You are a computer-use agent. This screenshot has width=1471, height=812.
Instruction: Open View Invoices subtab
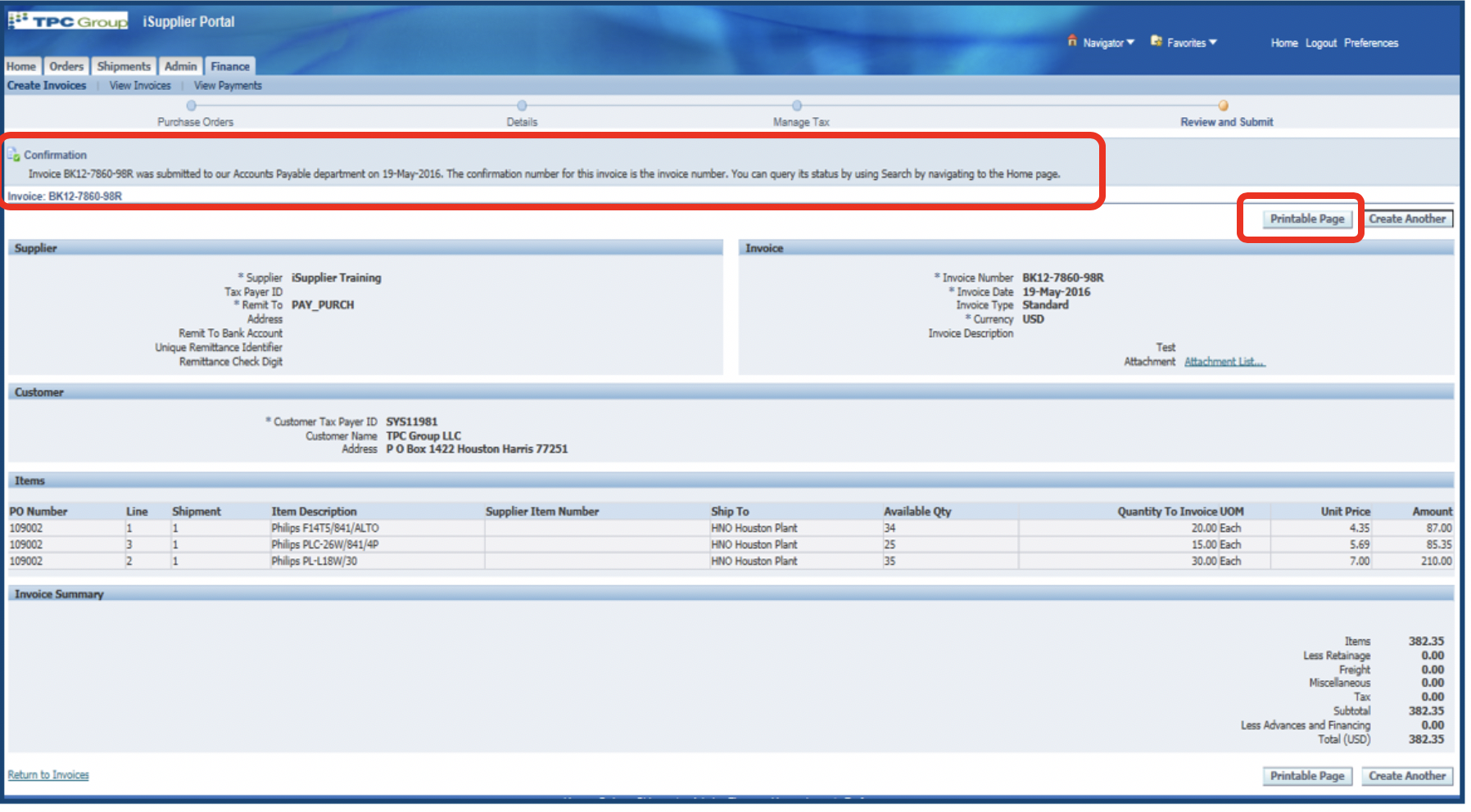pos(140,85)
